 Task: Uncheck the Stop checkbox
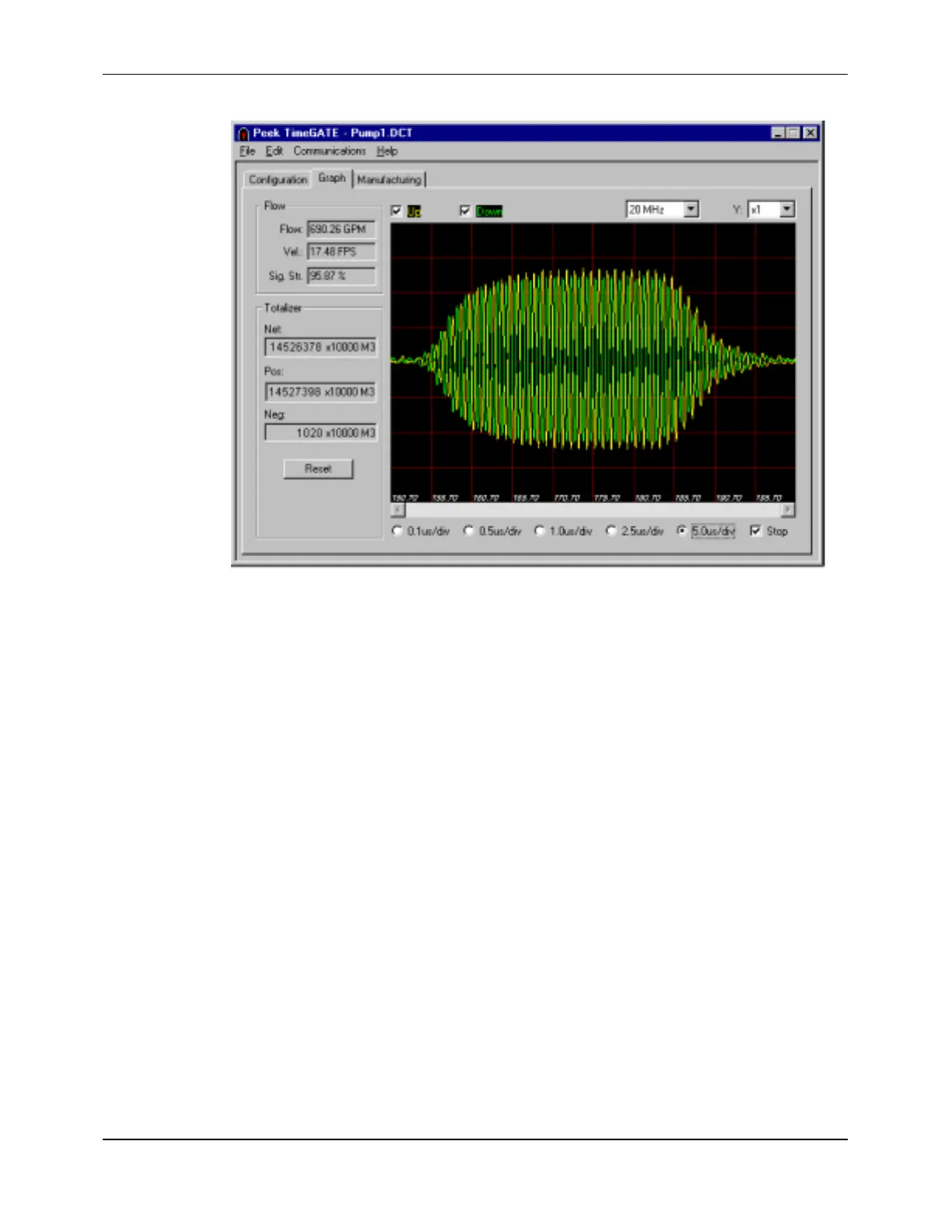click(755, 530)
